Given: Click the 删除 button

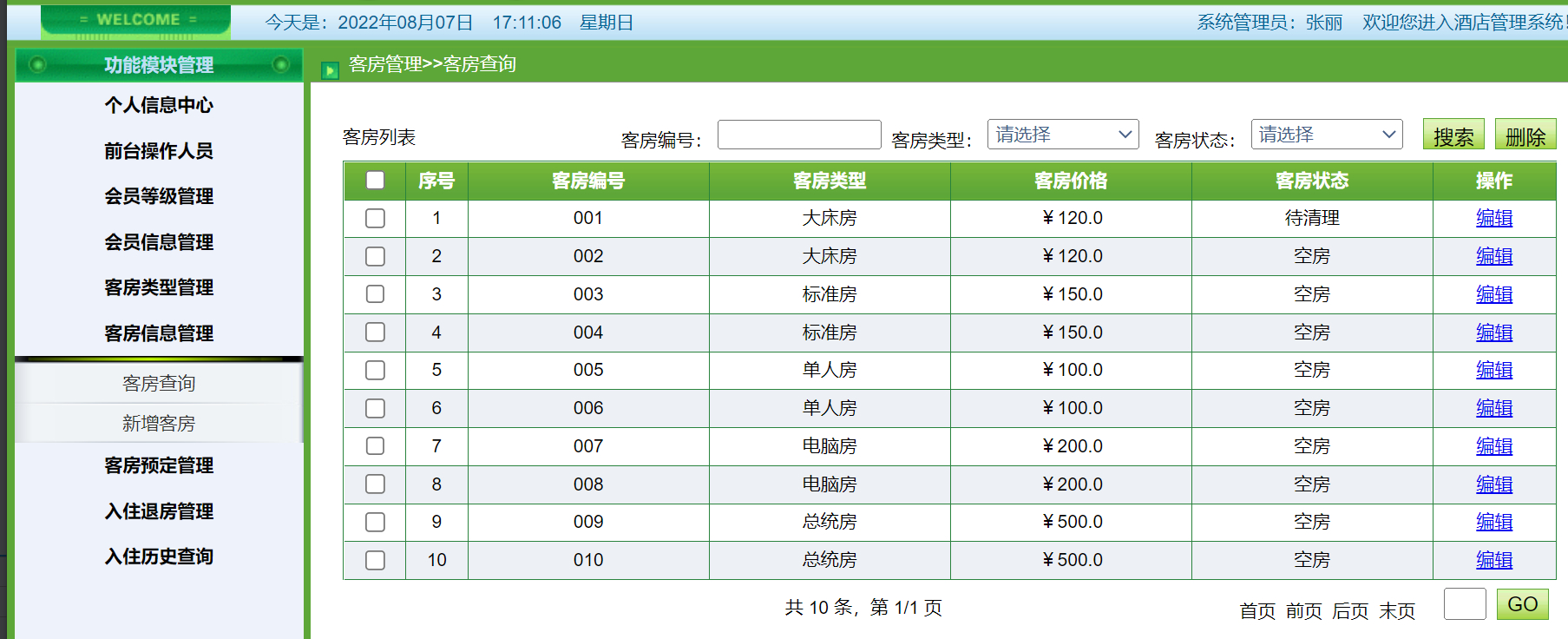Looking at the screenshot, I should [1525, 135].
